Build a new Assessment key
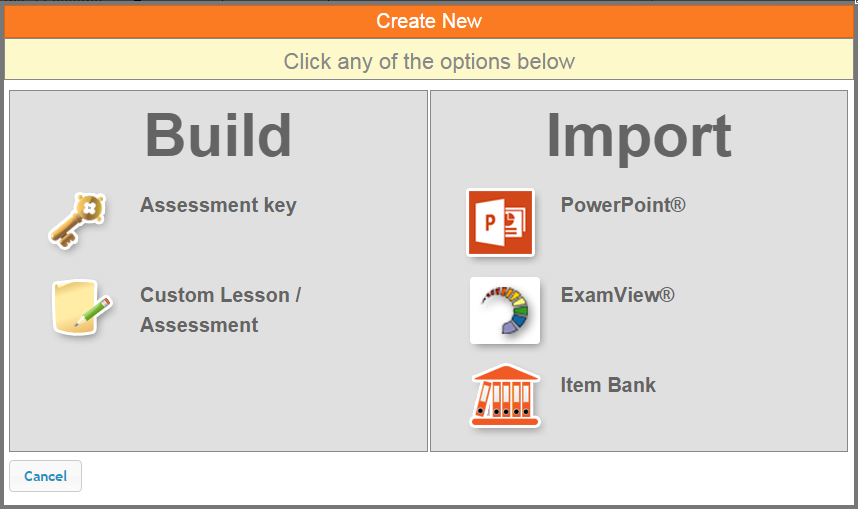Screen dimensions: 858x509 pos(218,205)
